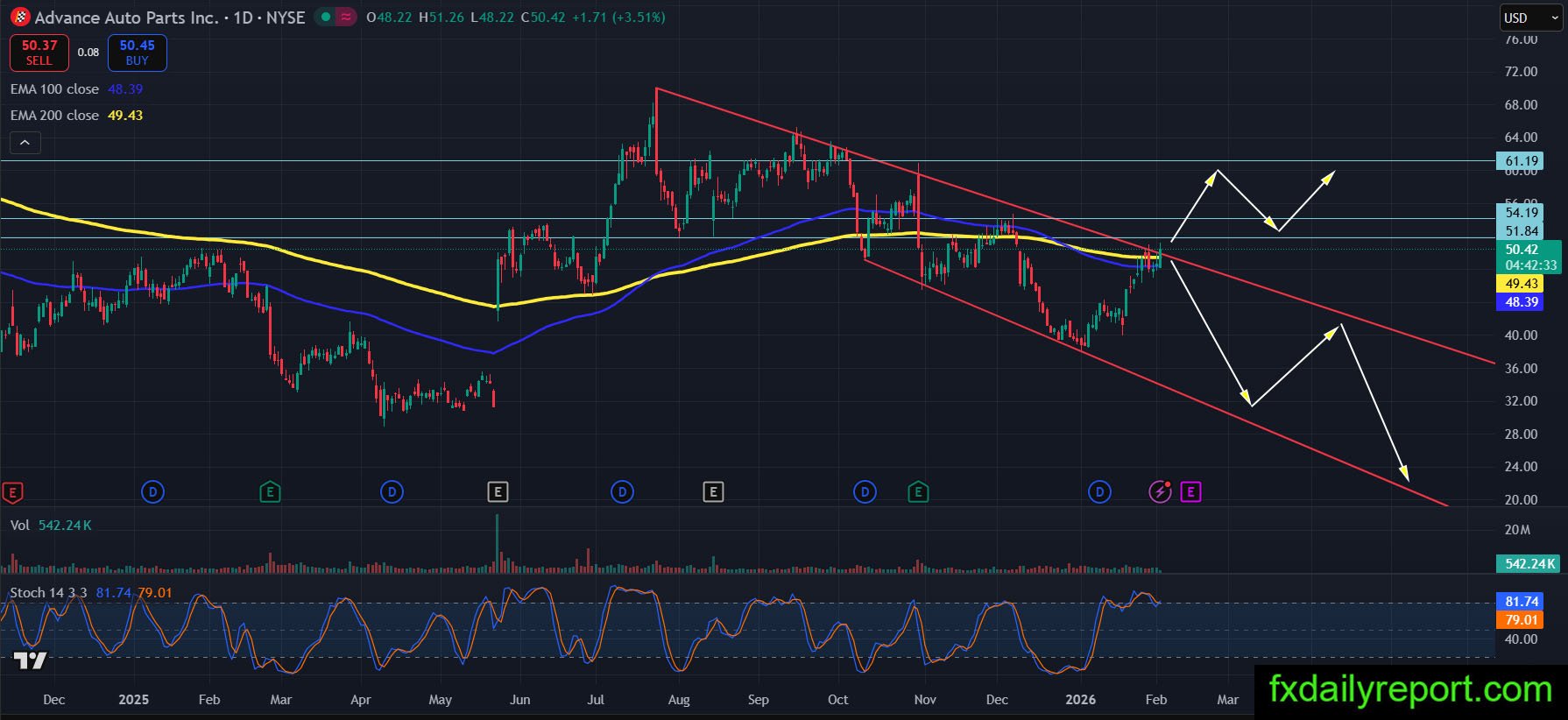Open the magenta upcoming earnings E marker
1568x720 pixels.
click(x=1190, y=492)
